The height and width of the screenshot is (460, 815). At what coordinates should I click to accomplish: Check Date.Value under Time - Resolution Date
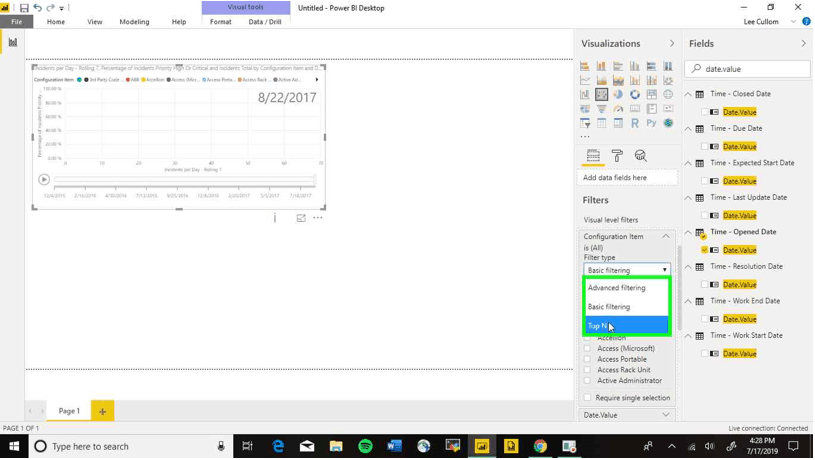pos(704,284)
